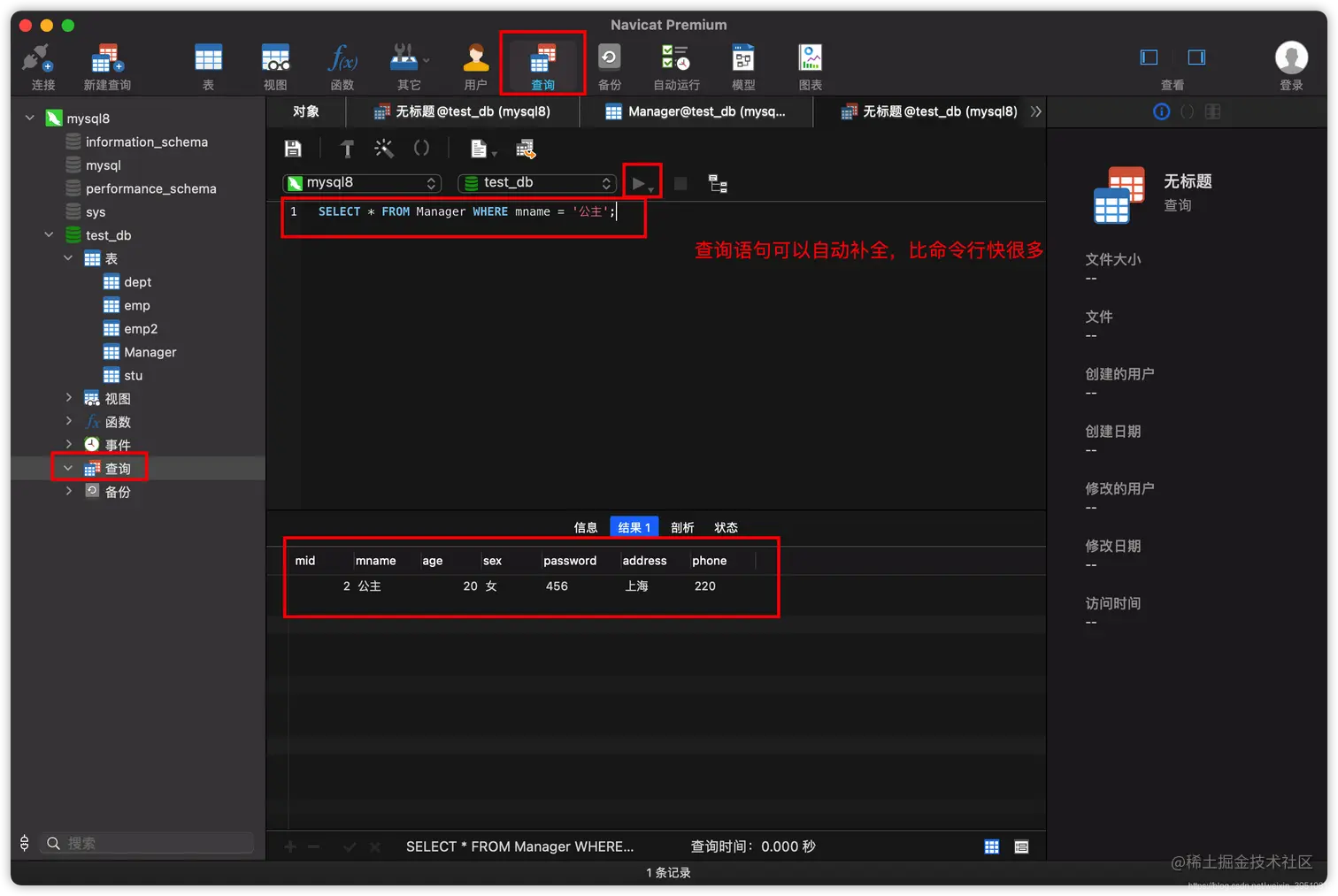Expand the 事件 events node

(x=68, y=444)
